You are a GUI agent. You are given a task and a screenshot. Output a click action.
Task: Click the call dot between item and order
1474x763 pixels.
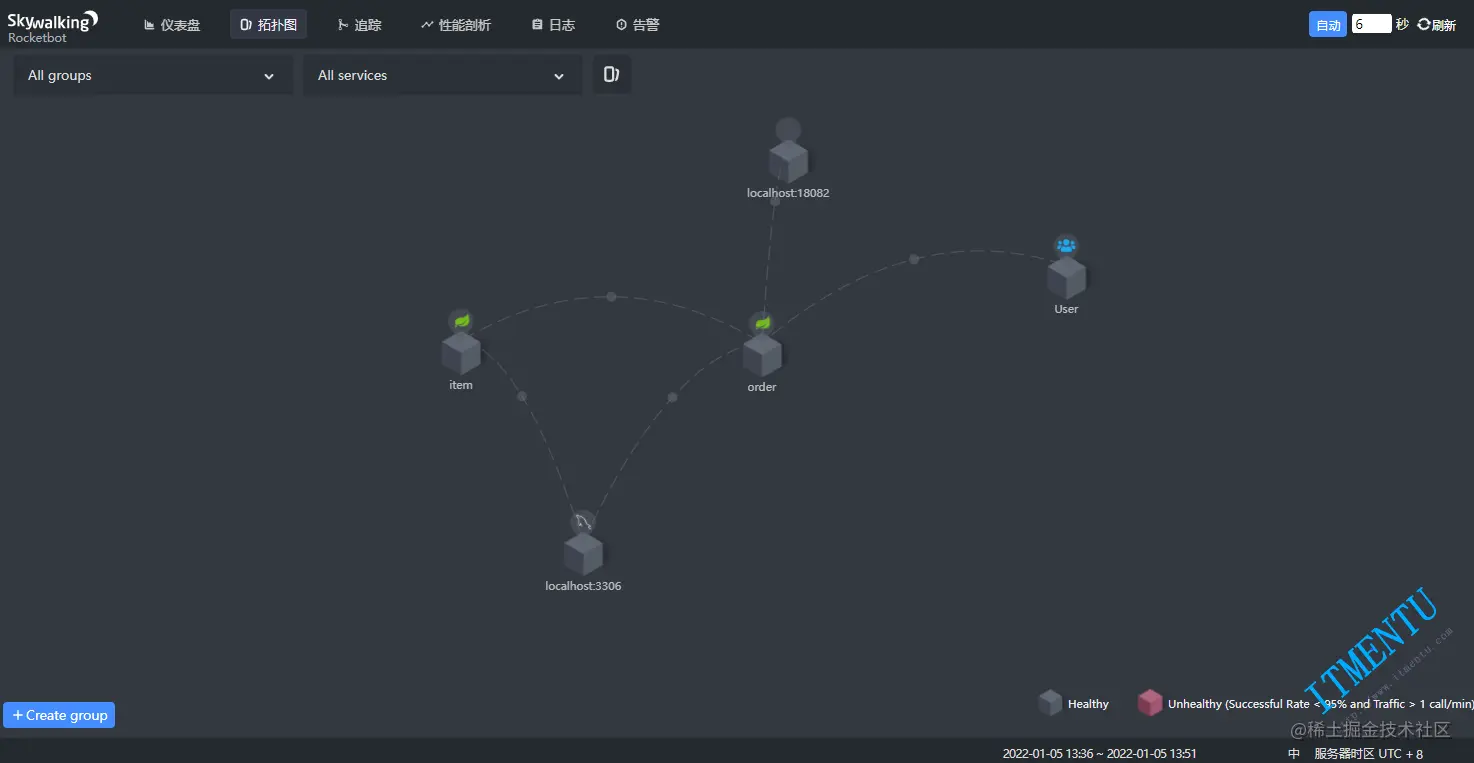[611, 296]
